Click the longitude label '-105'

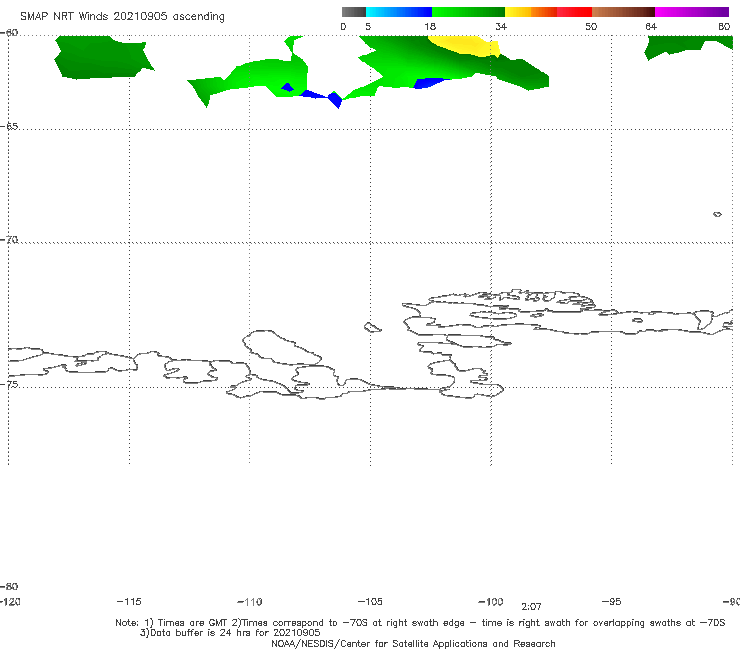370,601
